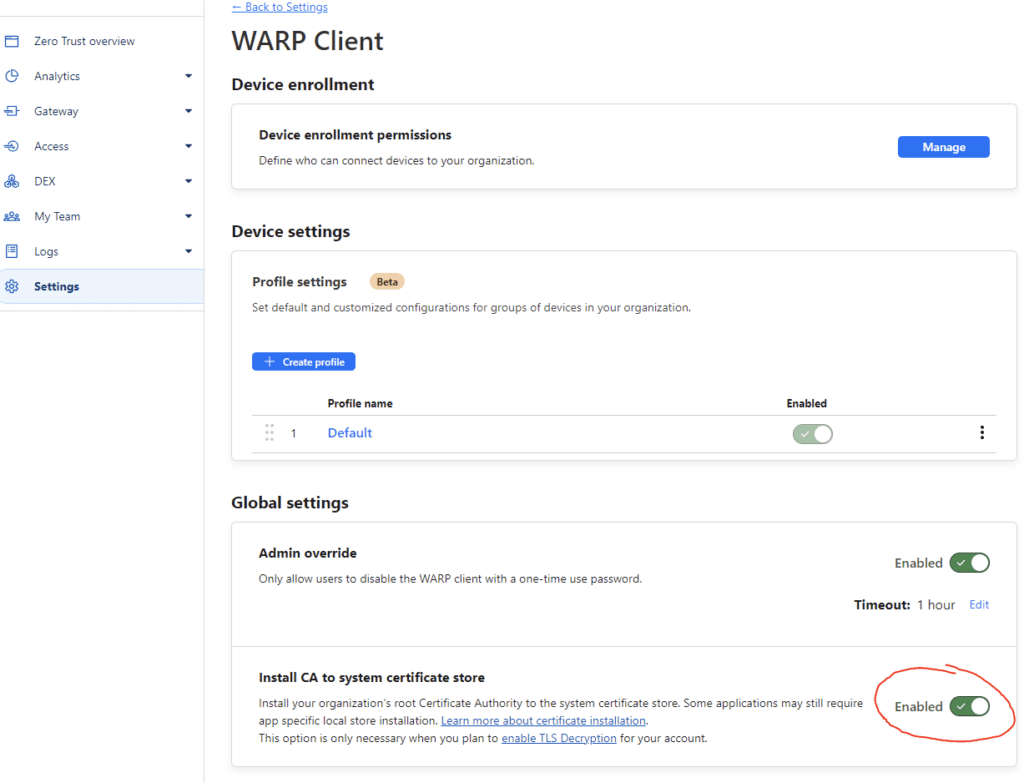Click the Settings gear icon

pos(12,286)
